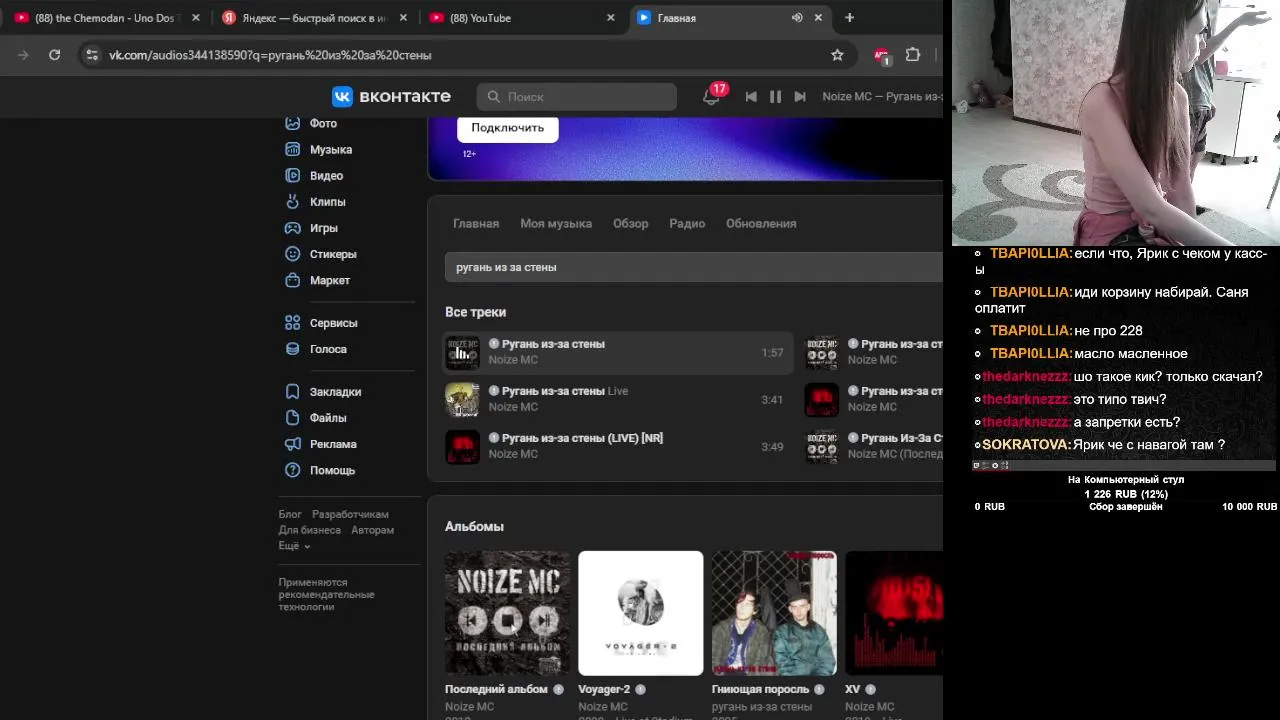Image resolution: width=1280 pixels, height=720 pixels.
Task: Open the Для бизнеса footer link
Action: point(309,530)
